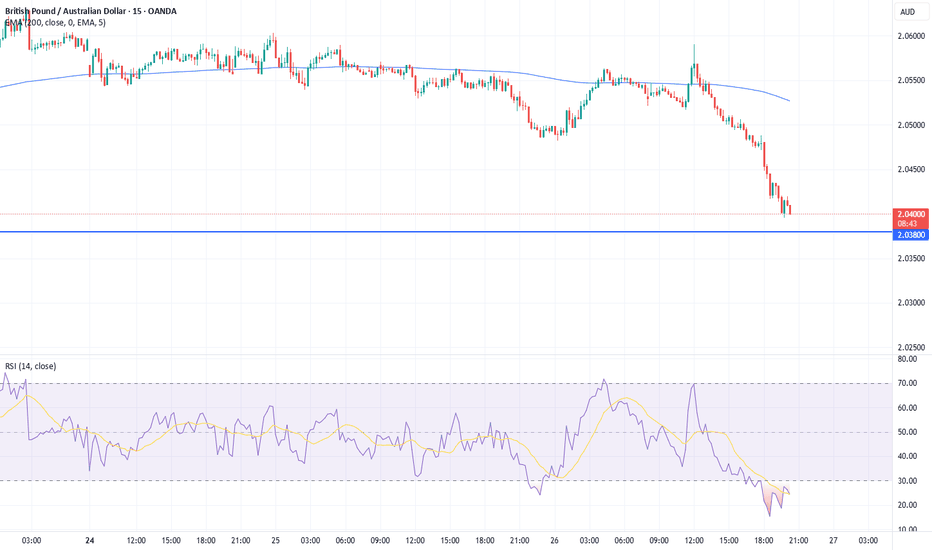Click the 2.03500 price scale label
Screen dimensions: 932x550
click(911, 258)
